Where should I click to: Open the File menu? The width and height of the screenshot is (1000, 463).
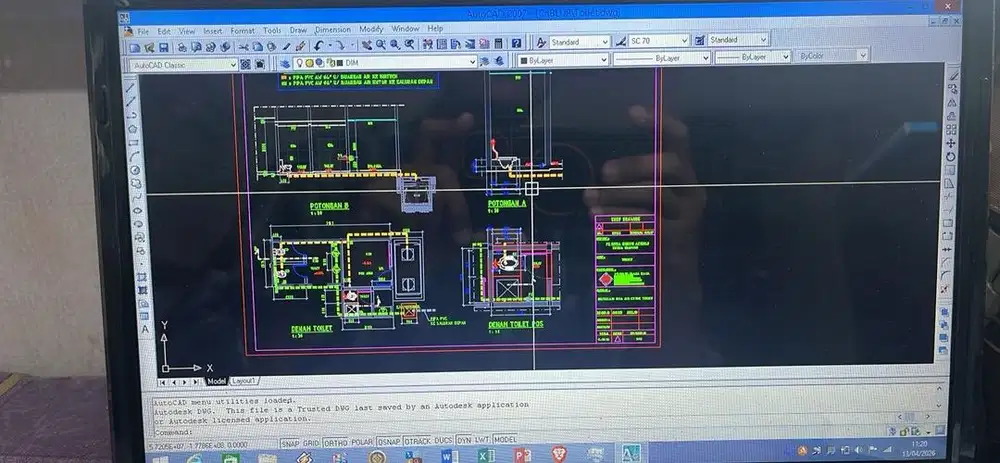(143, 31)
